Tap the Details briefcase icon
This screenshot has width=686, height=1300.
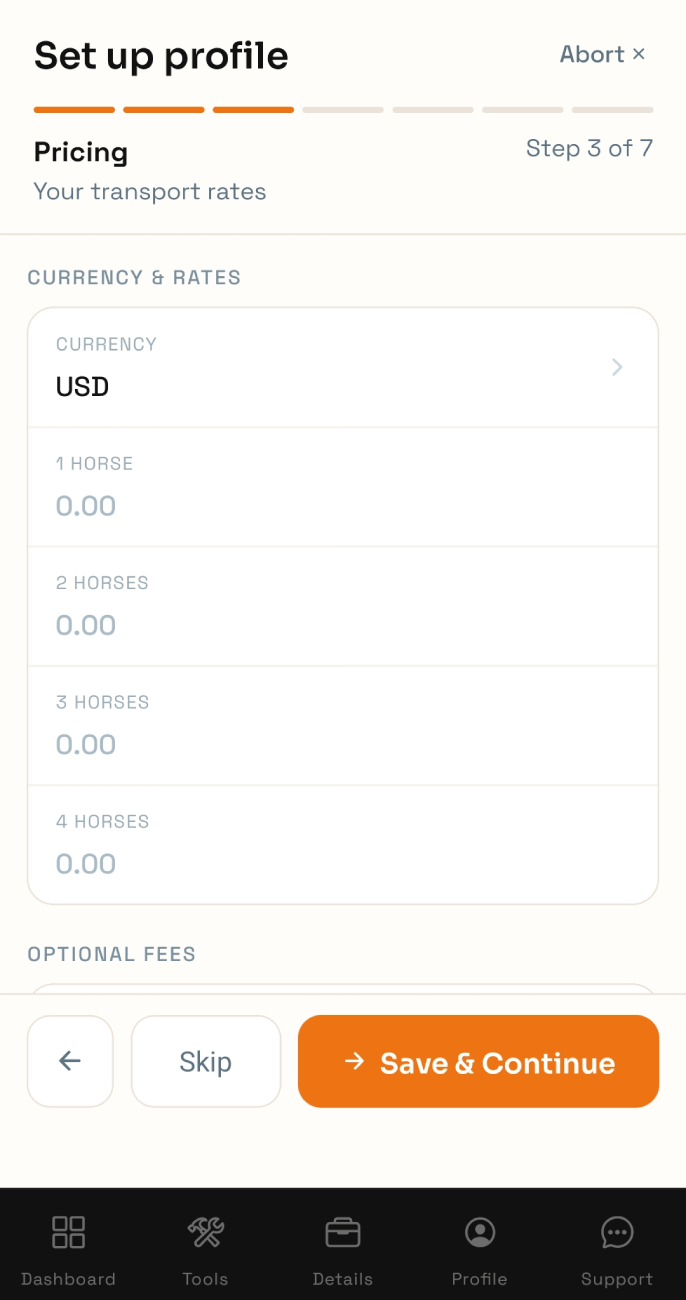[343, 1232]
